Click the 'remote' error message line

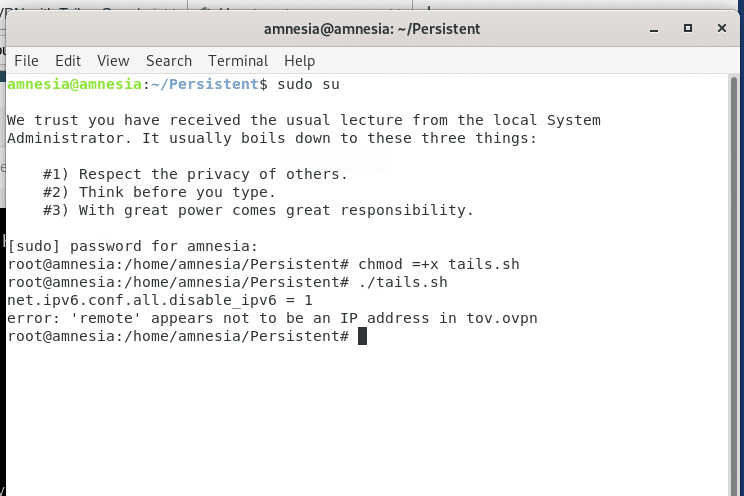click(x=272, y=318)
